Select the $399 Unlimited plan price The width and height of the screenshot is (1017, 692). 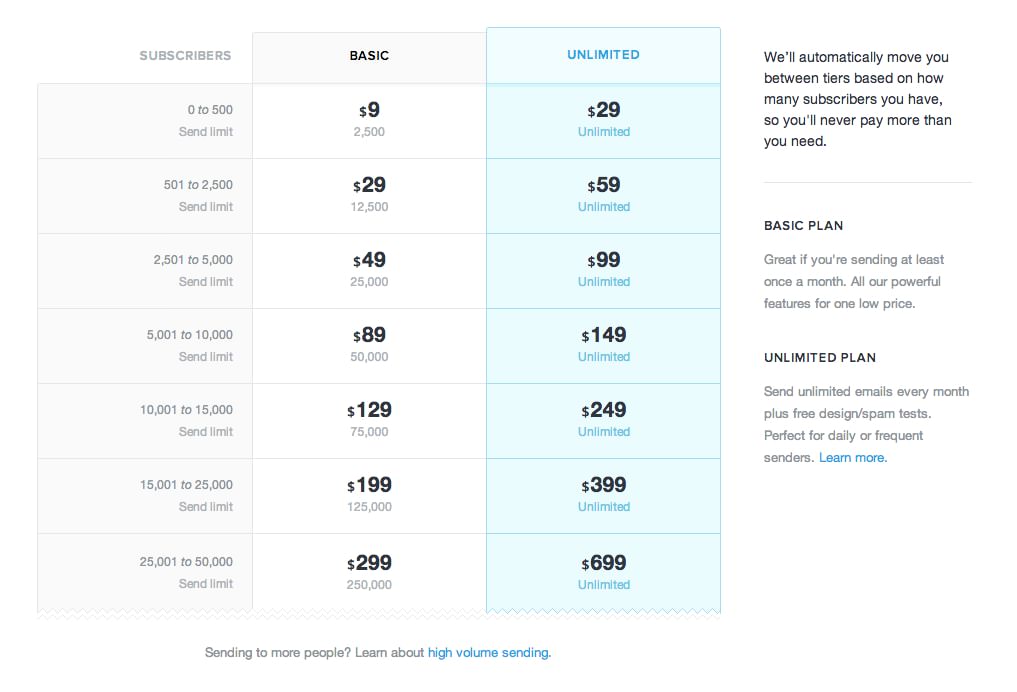tap(603, 495)
